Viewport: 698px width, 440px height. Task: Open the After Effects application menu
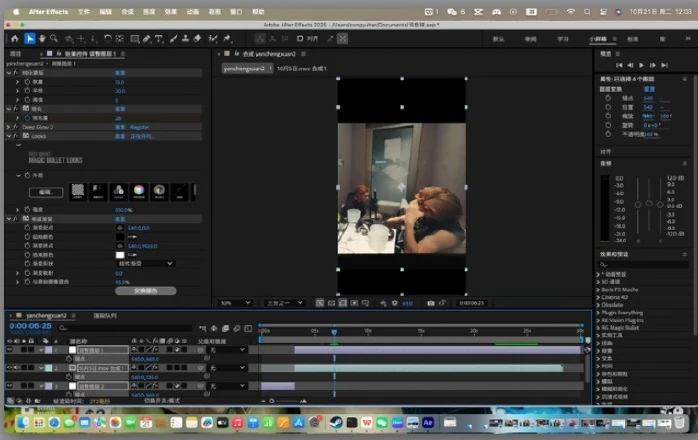(x=49, y=12)
